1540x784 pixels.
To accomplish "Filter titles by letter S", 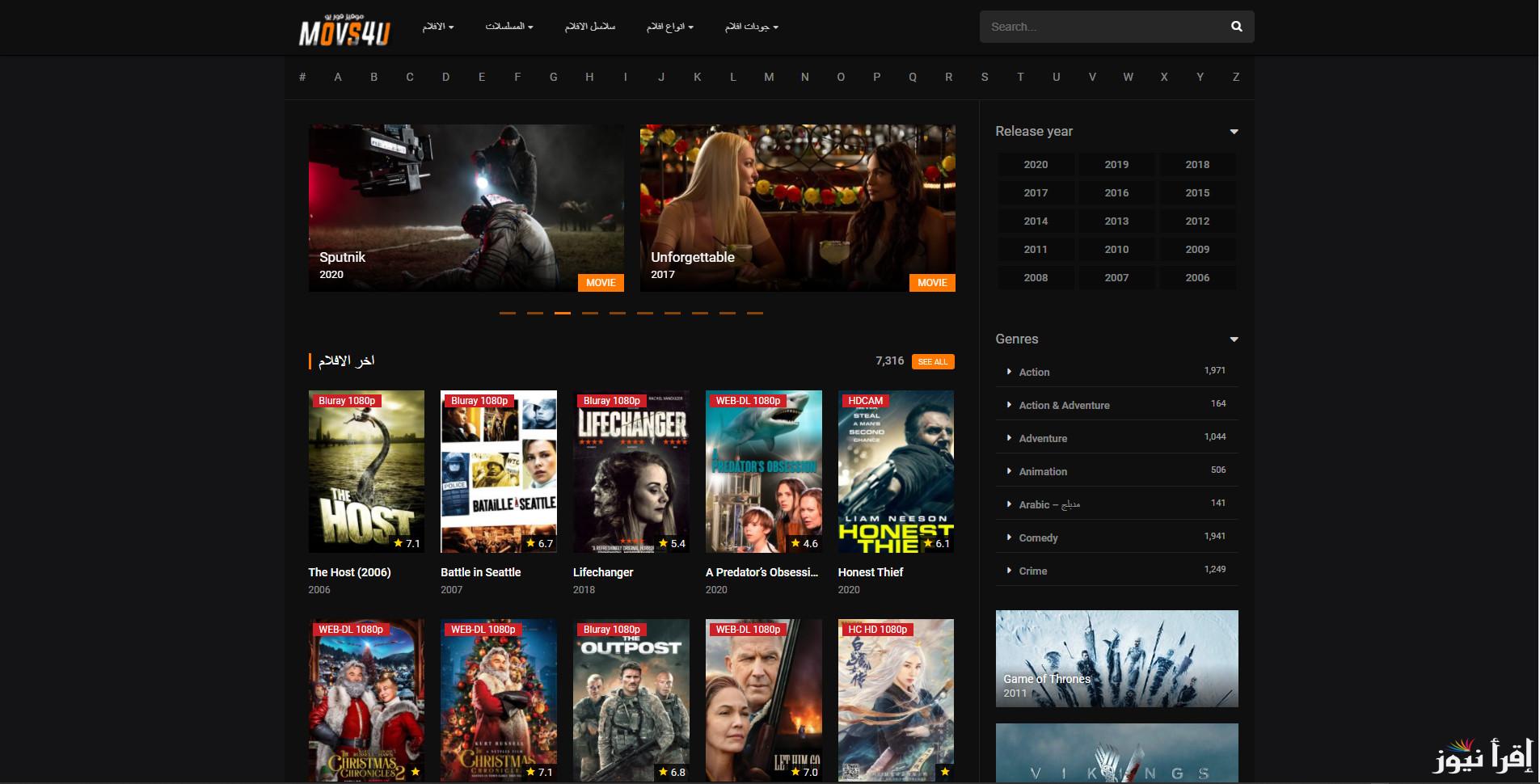I will point(985,77).
